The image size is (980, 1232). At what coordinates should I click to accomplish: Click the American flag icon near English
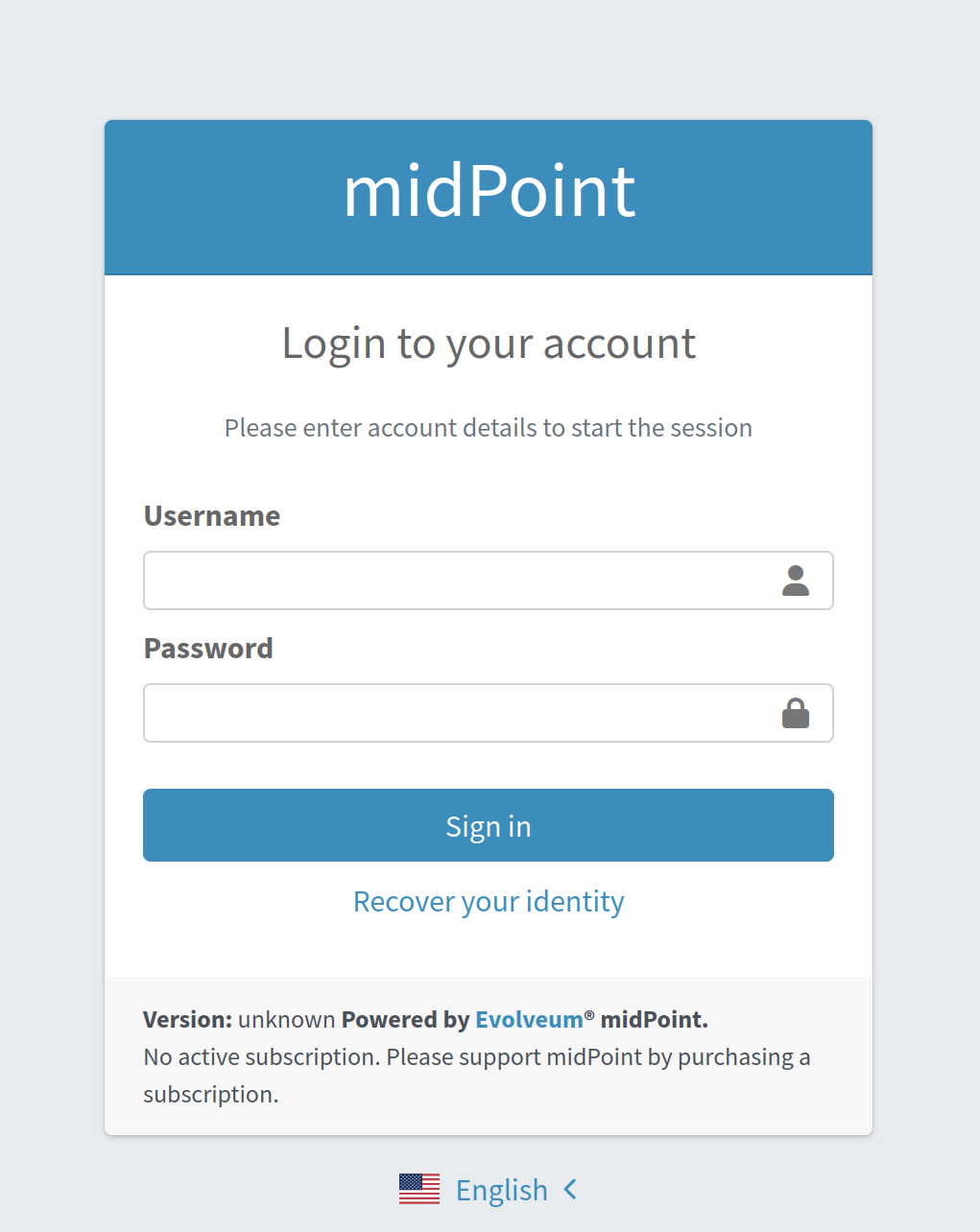(418, 1189)
